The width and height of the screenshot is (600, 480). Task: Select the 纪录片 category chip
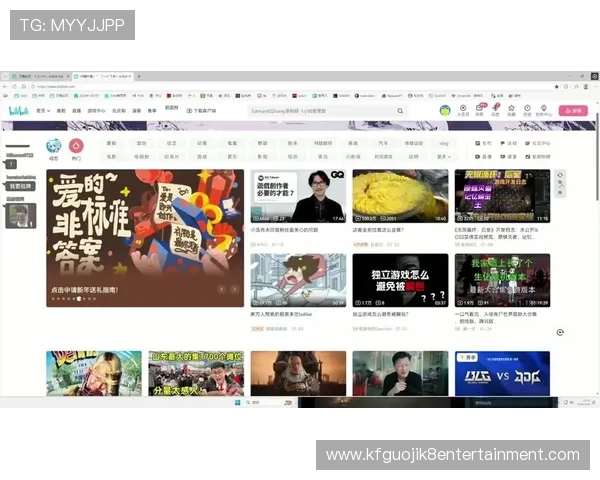(171, 157)
